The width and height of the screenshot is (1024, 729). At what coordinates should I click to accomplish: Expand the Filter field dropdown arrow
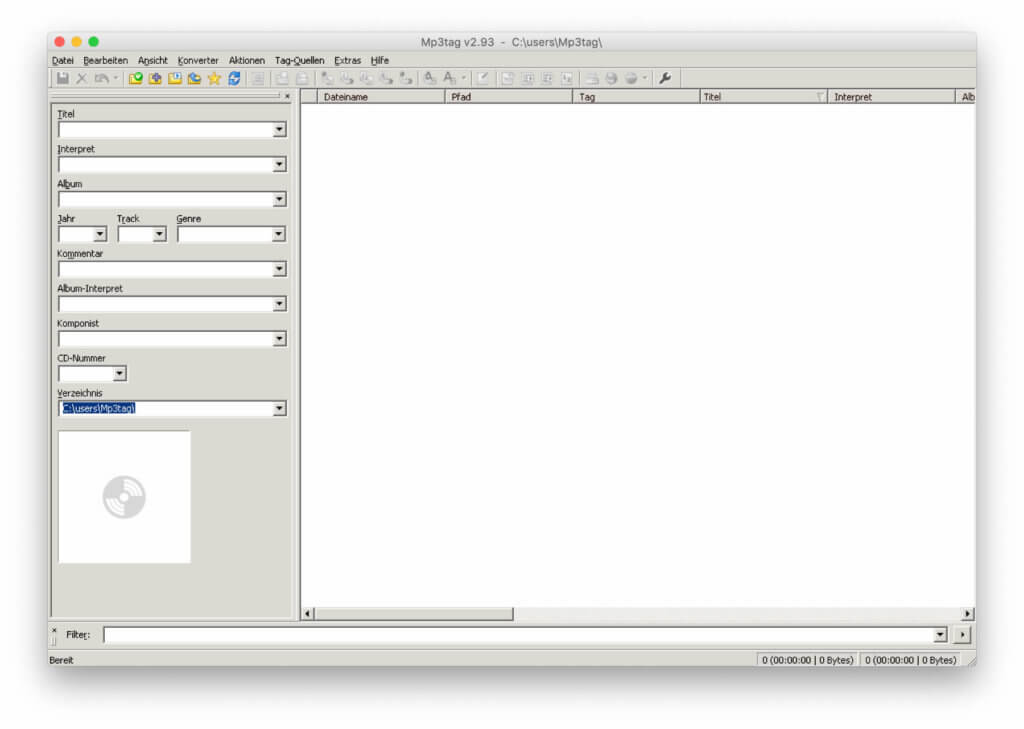pyautogui.click(x=940, y=635)
